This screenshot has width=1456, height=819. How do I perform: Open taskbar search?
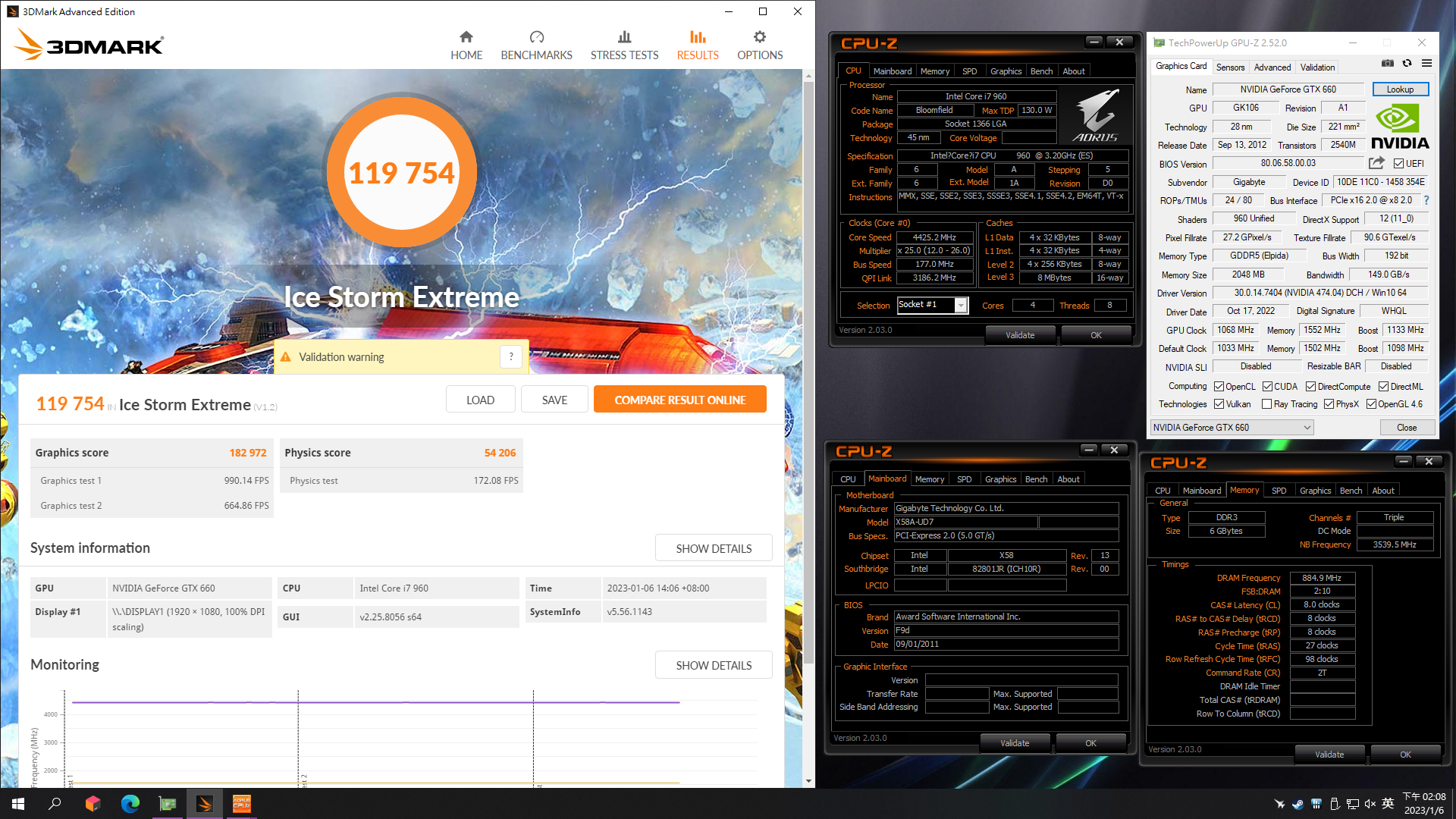pos(55,804)
